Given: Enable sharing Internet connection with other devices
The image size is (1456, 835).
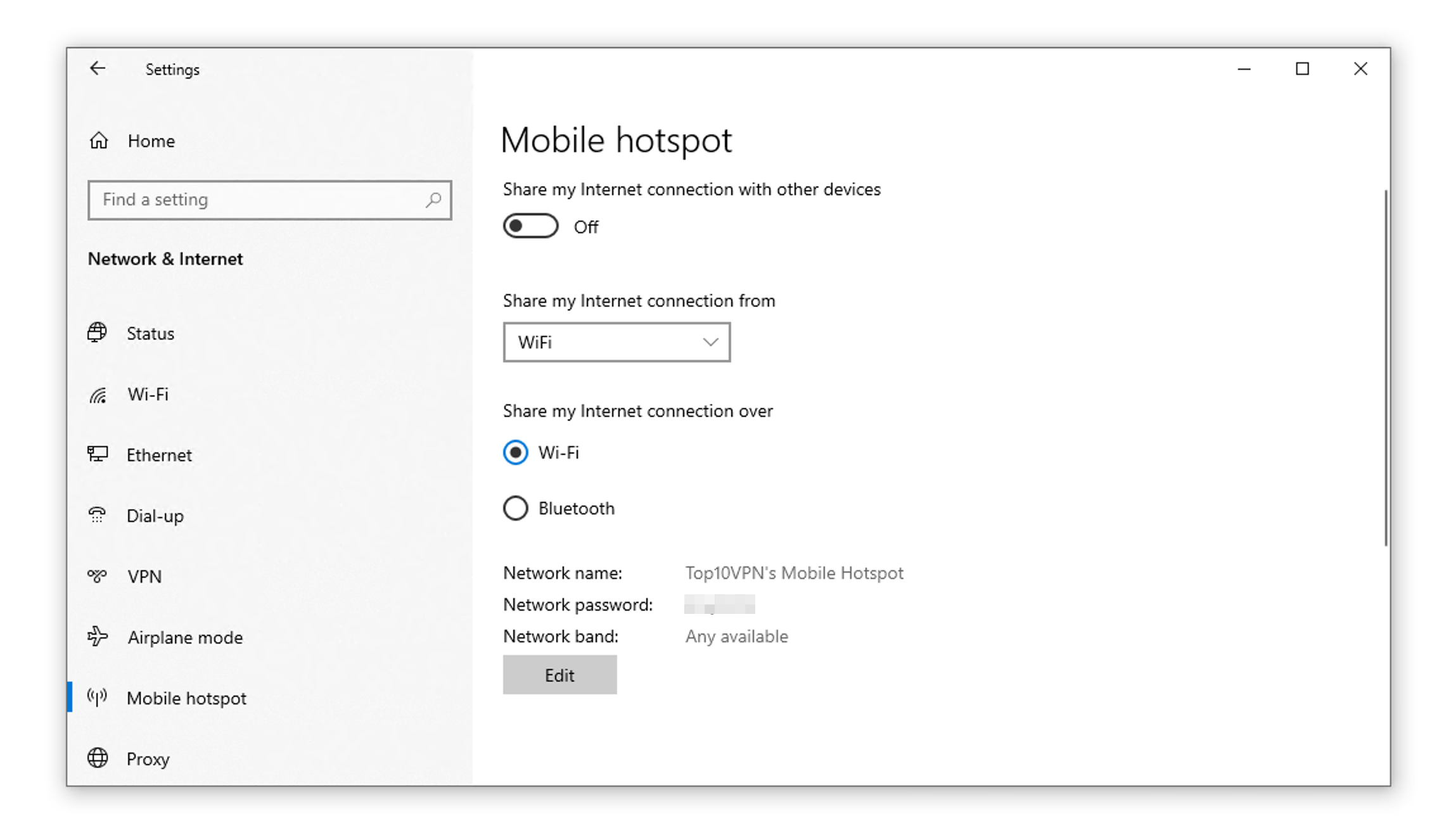Looking at the screenshot, I should coord(530,226).
